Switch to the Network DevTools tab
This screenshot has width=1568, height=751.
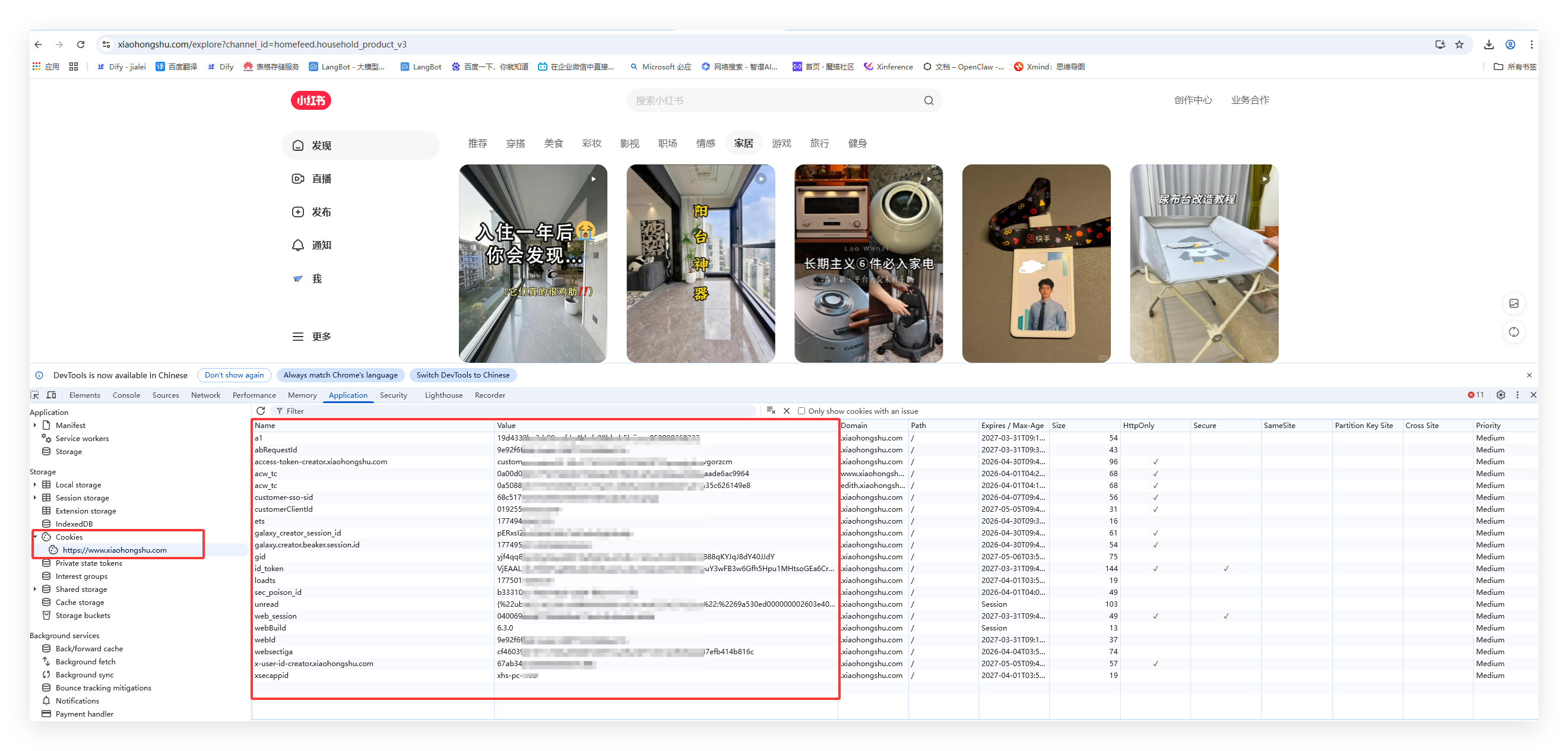206,395
